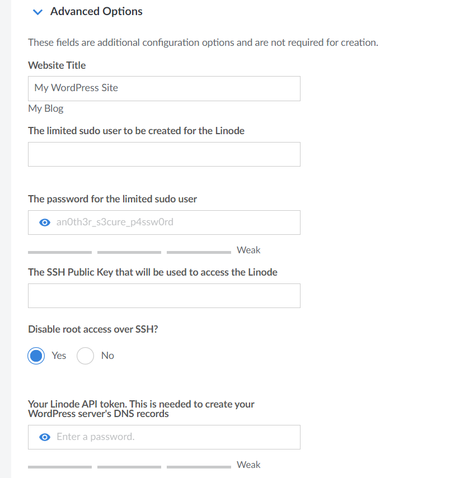460x478 pixels.
Task: Toggle Linode API token visibility eye icon
Action: click(x=45, y=437)
